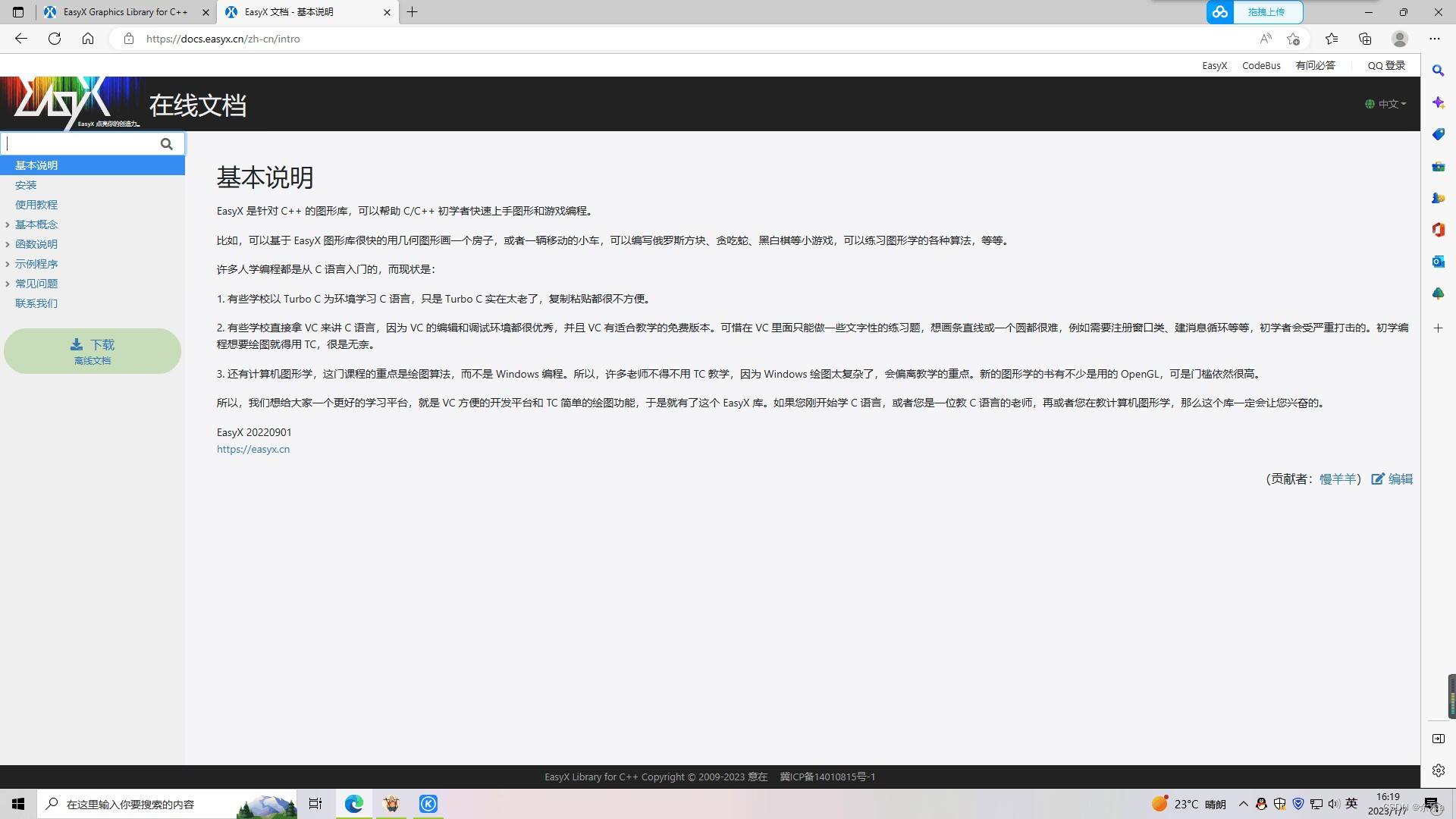Open Edge sidebar settings gear

(1438, 770)
